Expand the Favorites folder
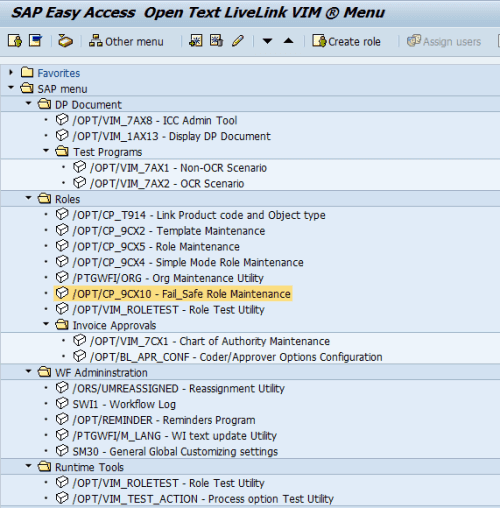The width and height of the screenshot is (500, 508). 11,72
